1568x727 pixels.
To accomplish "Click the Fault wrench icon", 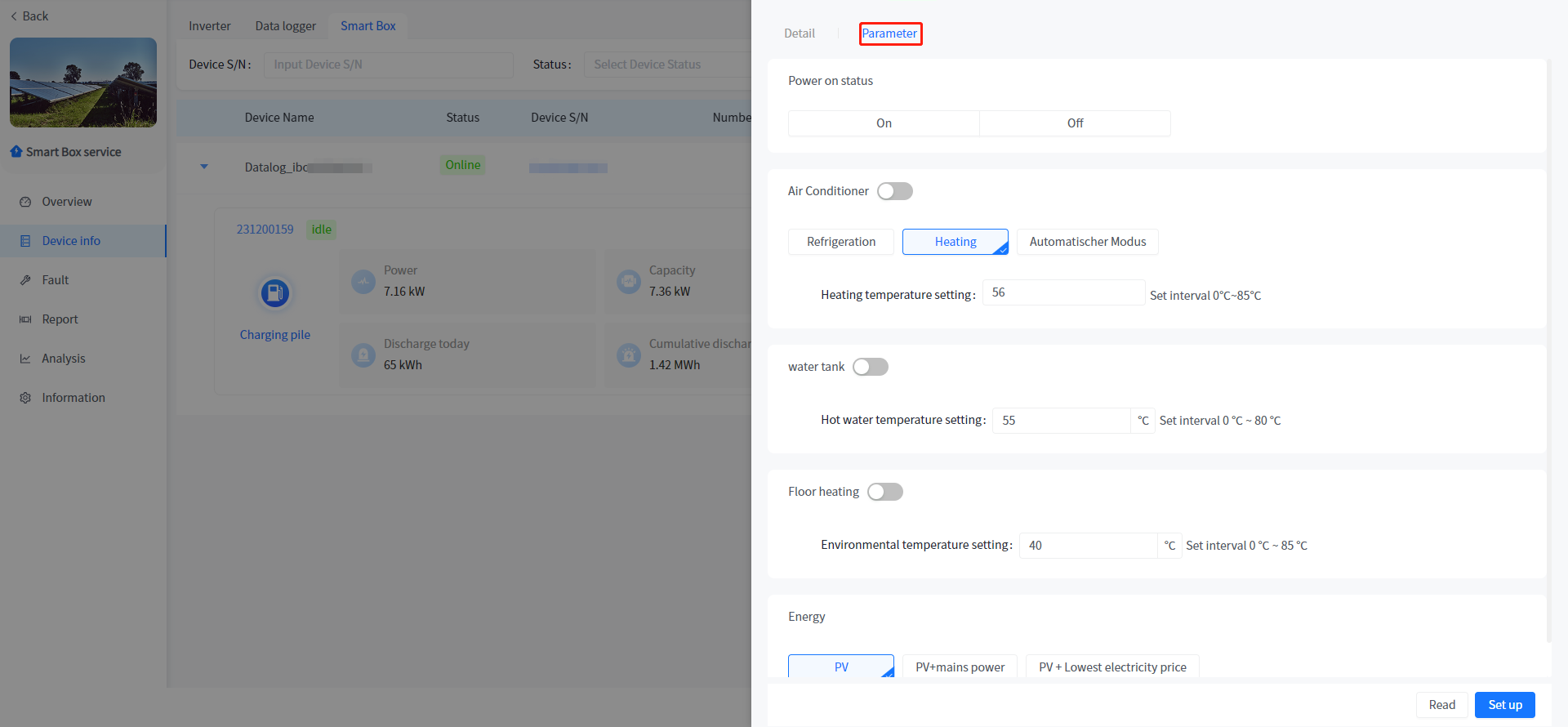I will coord(25,280).
